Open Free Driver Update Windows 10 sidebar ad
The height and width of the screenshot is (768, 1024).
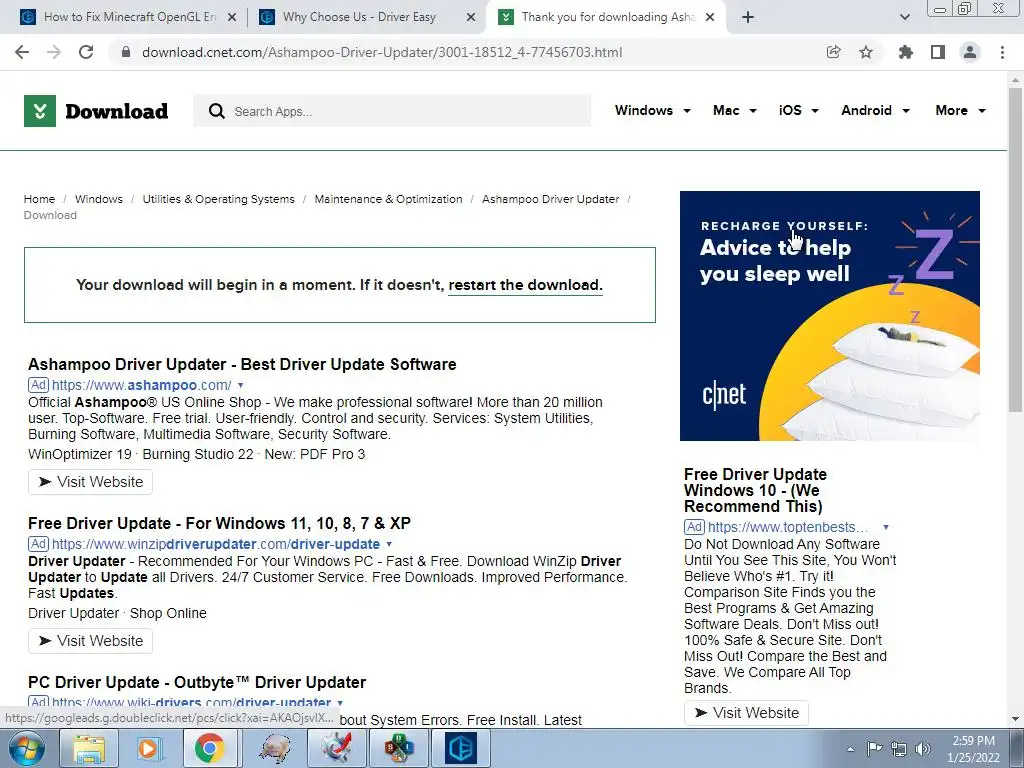(x=756, y=490)
